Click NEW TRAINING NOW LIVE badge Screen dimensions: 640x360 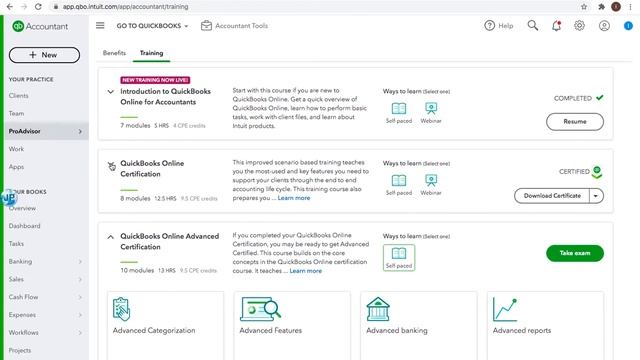coord(155,80)
